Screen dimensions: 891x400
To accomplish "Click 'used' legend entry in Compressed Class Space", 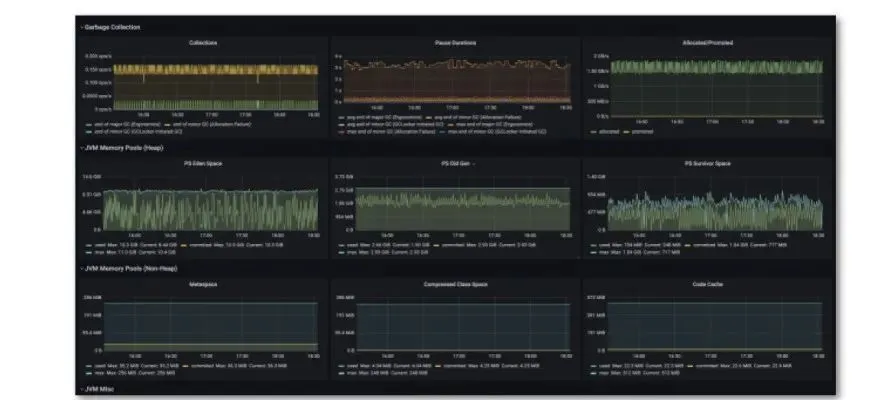I will pos(385,366).
